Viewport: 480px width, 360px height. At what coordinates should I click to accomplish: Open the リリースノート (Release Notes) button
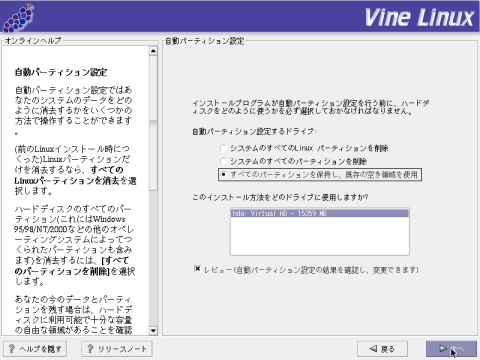pyautogui.click(x=117, y=349)
